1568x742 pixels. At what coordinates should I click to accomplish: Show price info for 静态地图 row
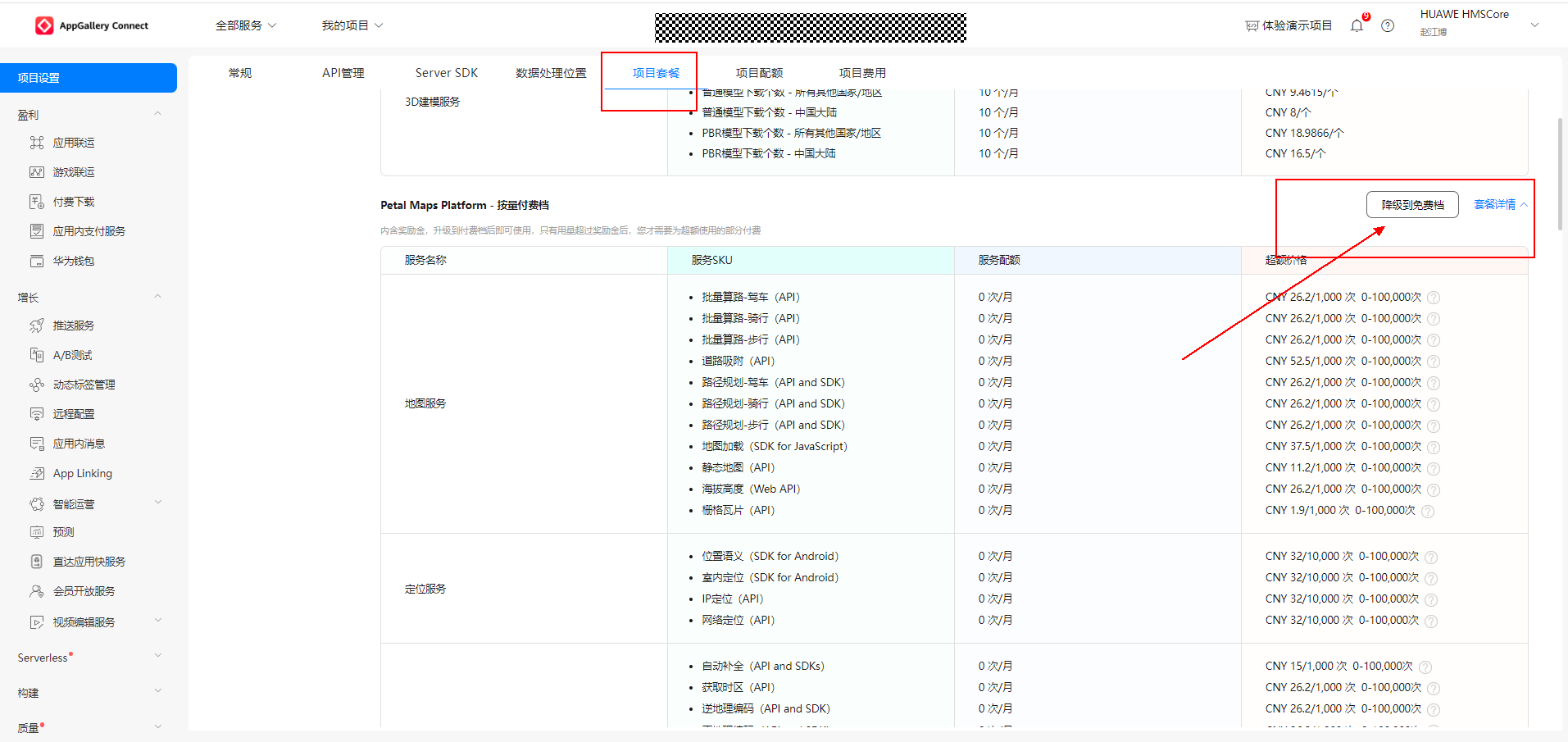(1434, 468)
